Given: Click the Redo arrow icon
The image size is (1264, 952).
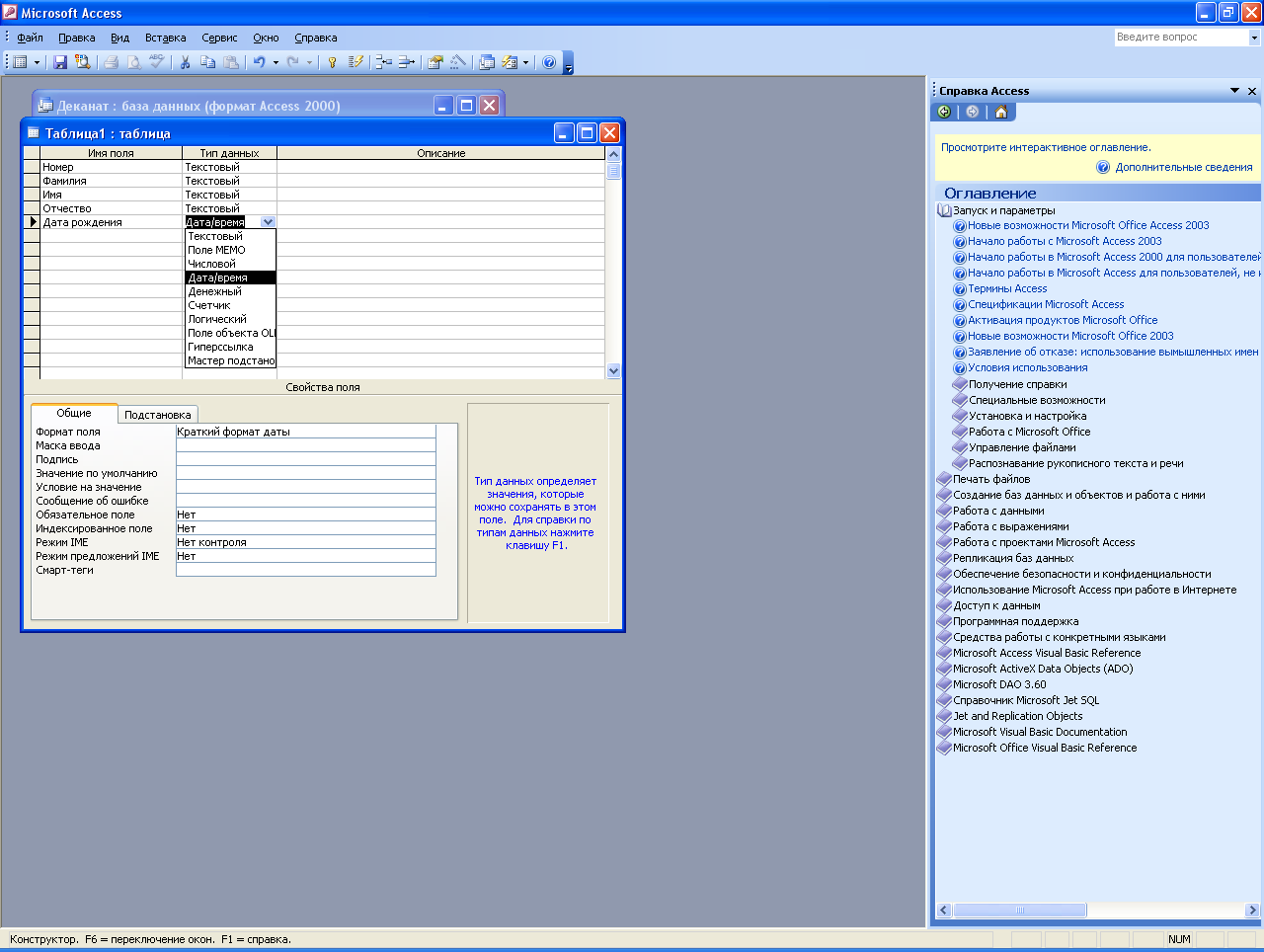Looking at the screenshot, I should pyautogui.click(x=293, y=62).
